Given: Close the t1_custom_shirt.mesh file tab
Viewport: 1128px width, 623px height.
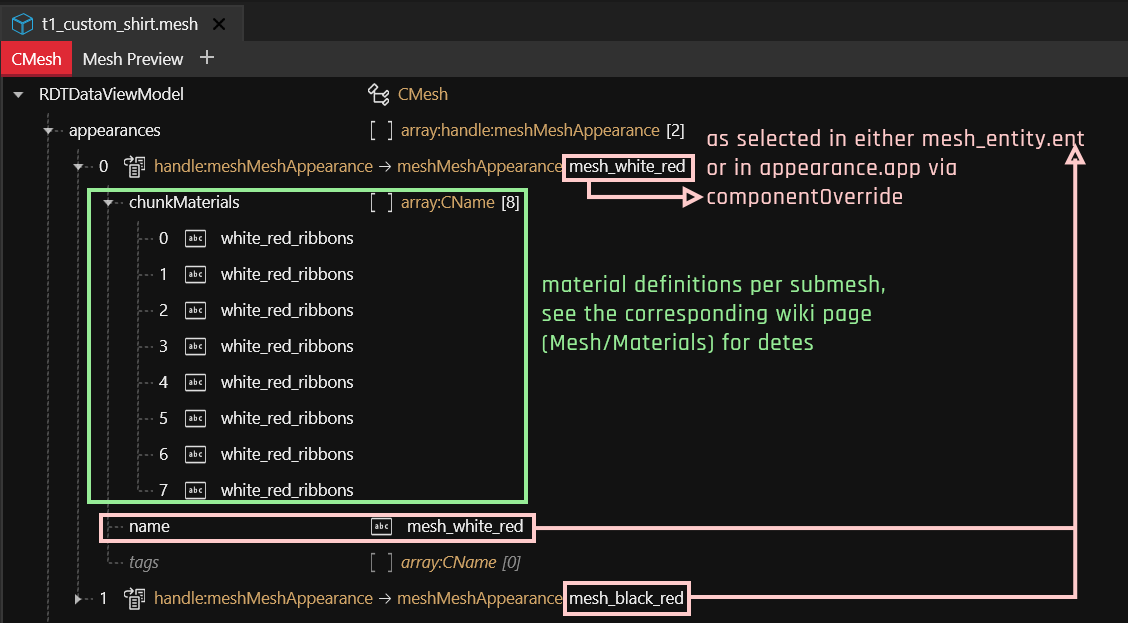Looking at the screenshot, I should coord(220,24).
